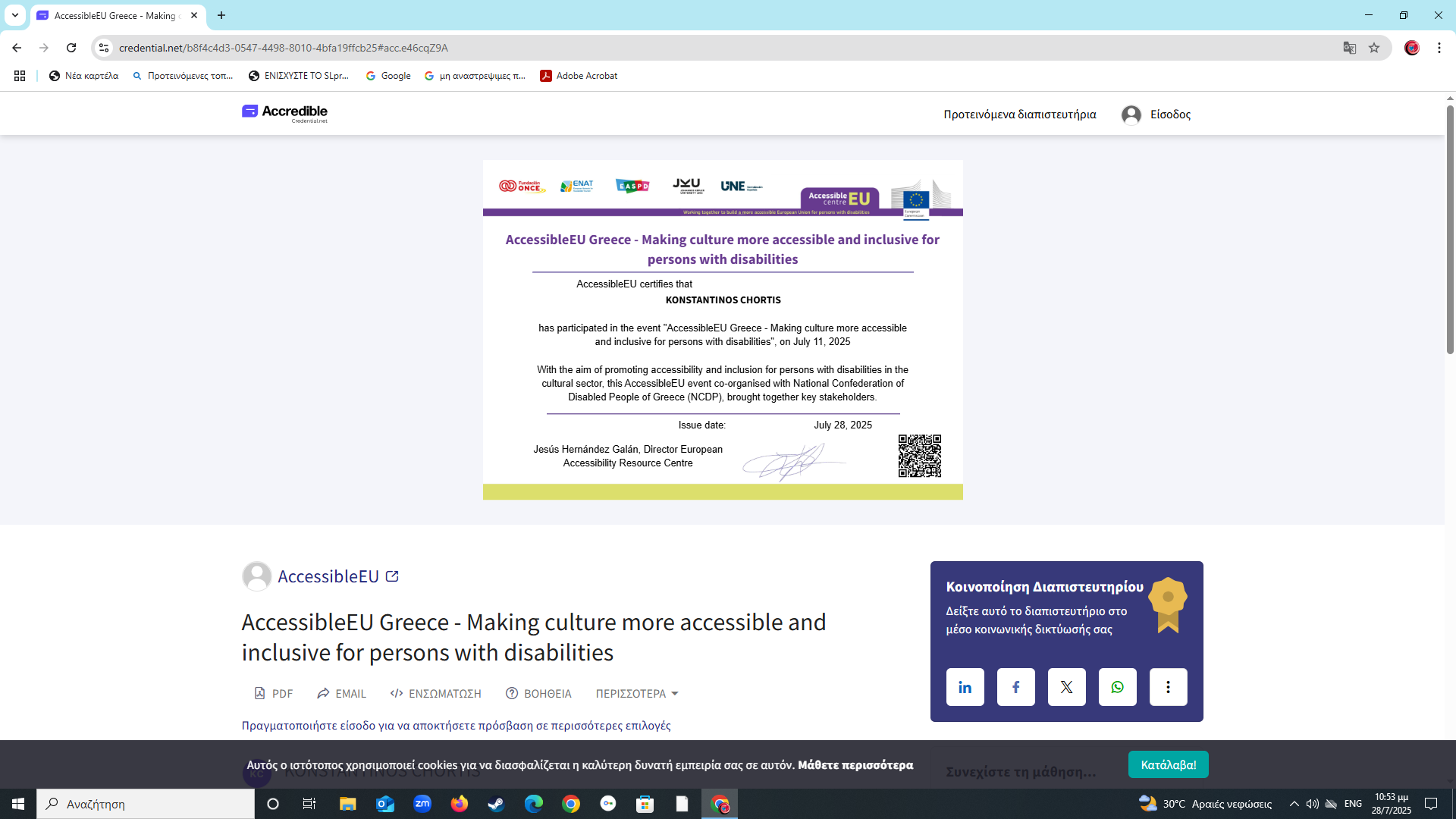1456x819 pixels.
Task: Open Προτεινόμενες τοπ... bookmark
Action: 182,76
